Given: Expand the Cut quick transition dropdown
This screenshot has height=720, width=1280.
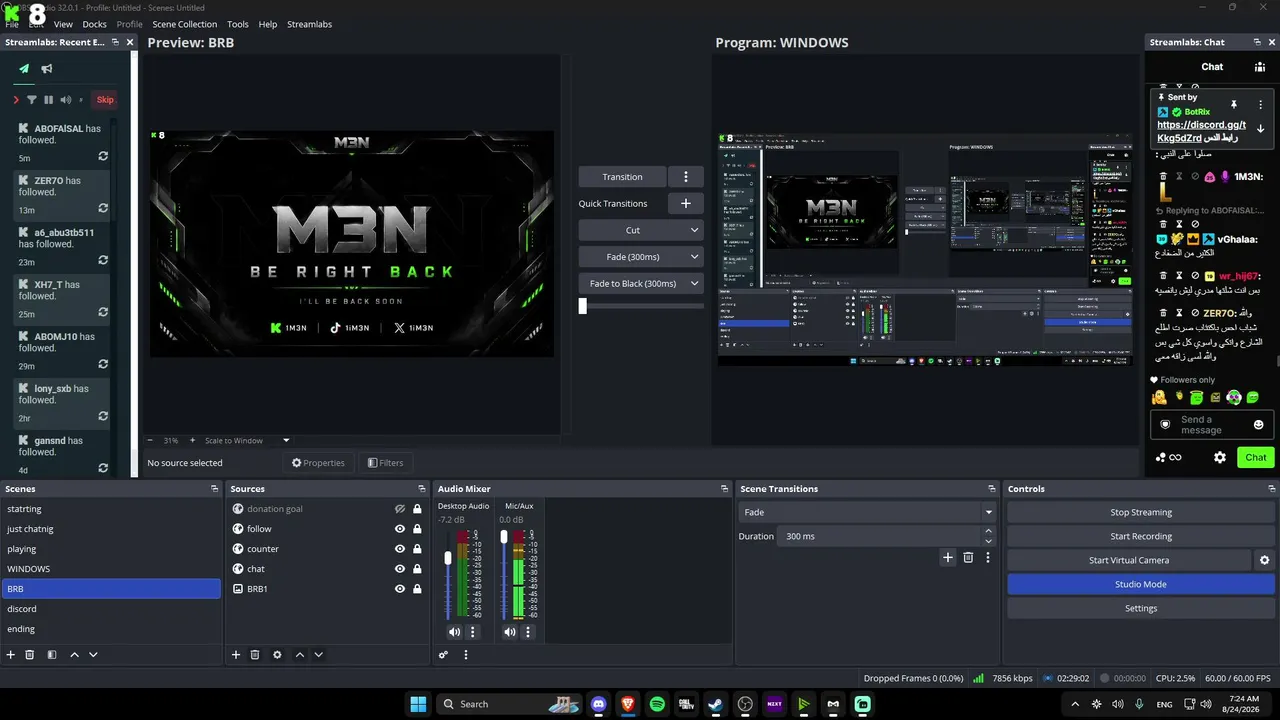Looking at the screenshot, I should point(694,230).
